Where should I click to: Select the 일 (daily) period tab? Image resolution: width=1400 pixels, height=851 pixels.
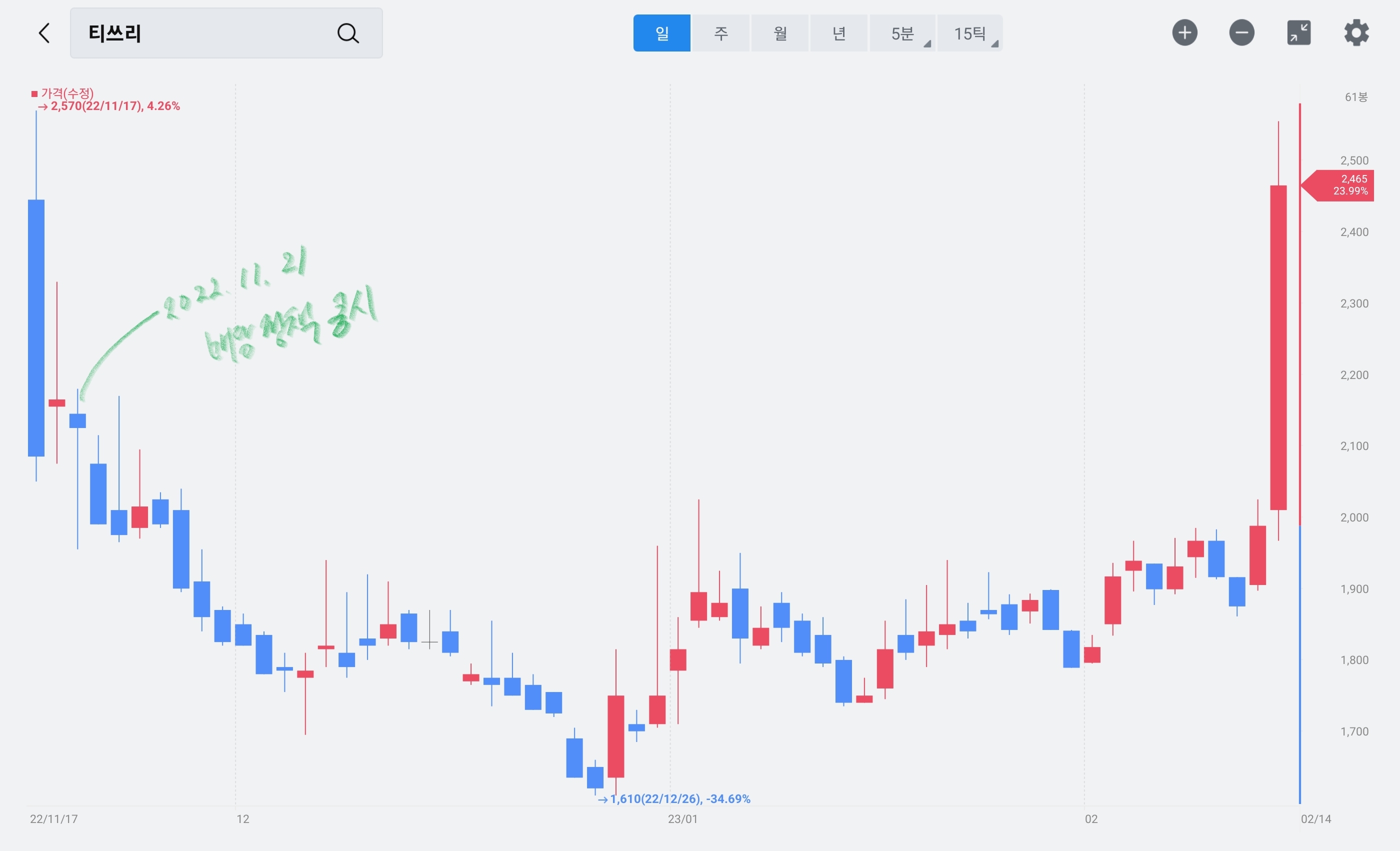tap(662, 33)
